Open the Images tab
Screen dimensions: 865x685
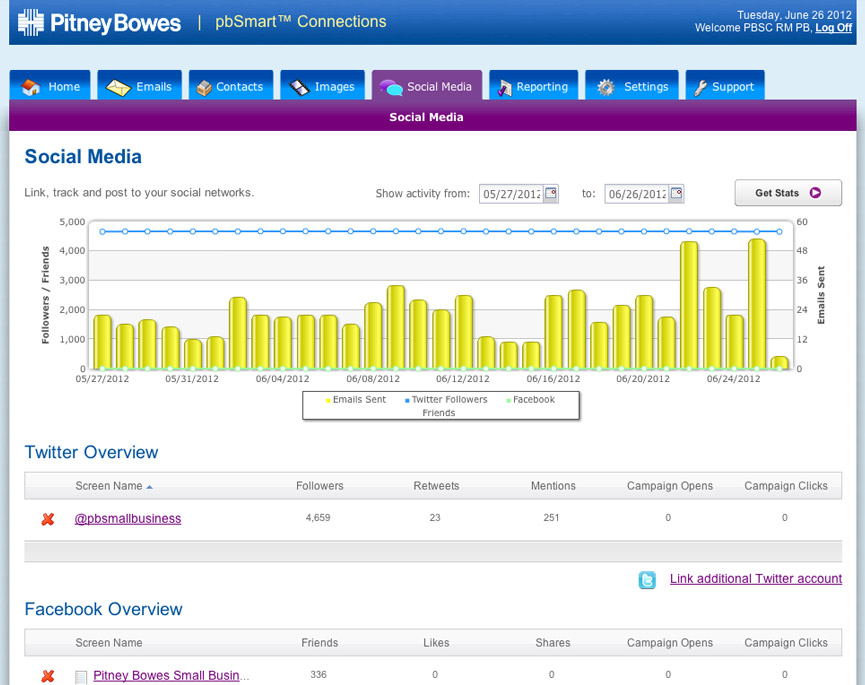pos(323,85)
